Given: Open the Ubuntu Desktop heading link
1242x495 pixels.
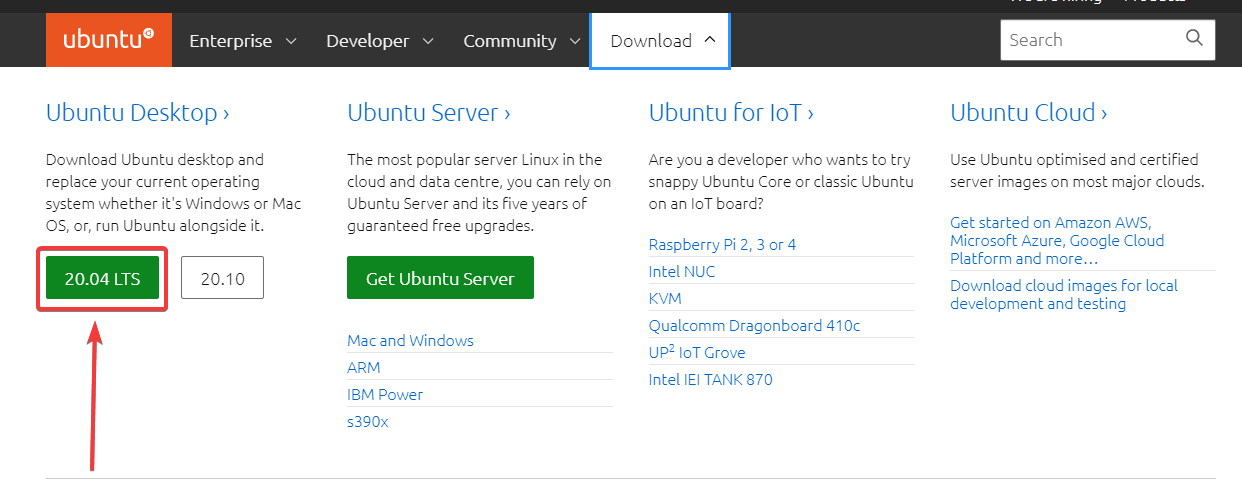Looking at the screenshot, I should click(x=138, y=113).
